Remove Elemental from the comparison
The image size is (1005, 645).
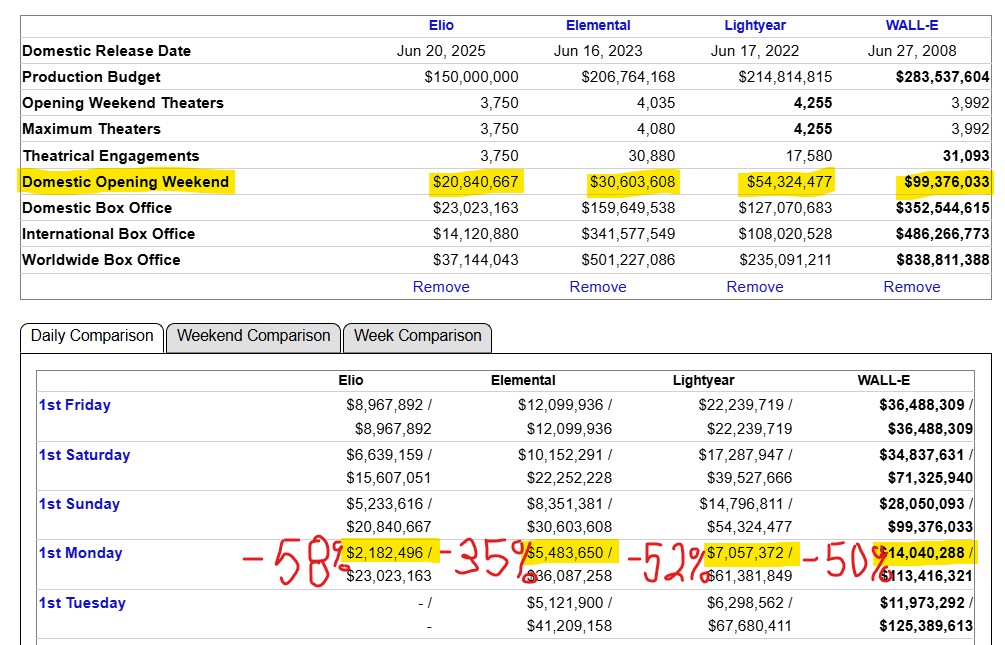[598, 287]
